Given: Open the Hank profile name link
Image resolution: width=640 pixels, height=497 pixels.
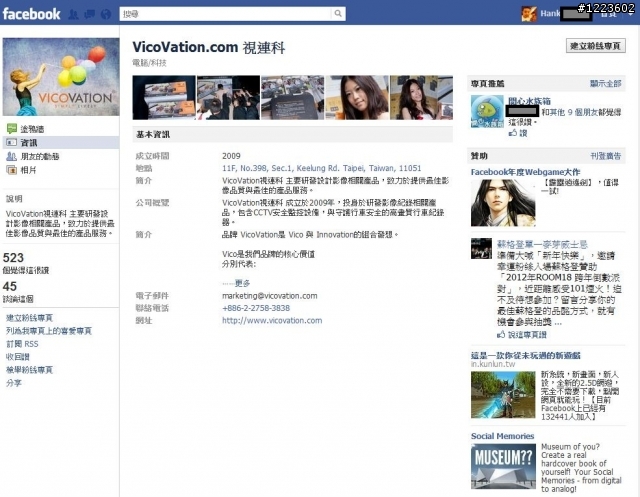Looking at the screenshot, I should 550,13.
